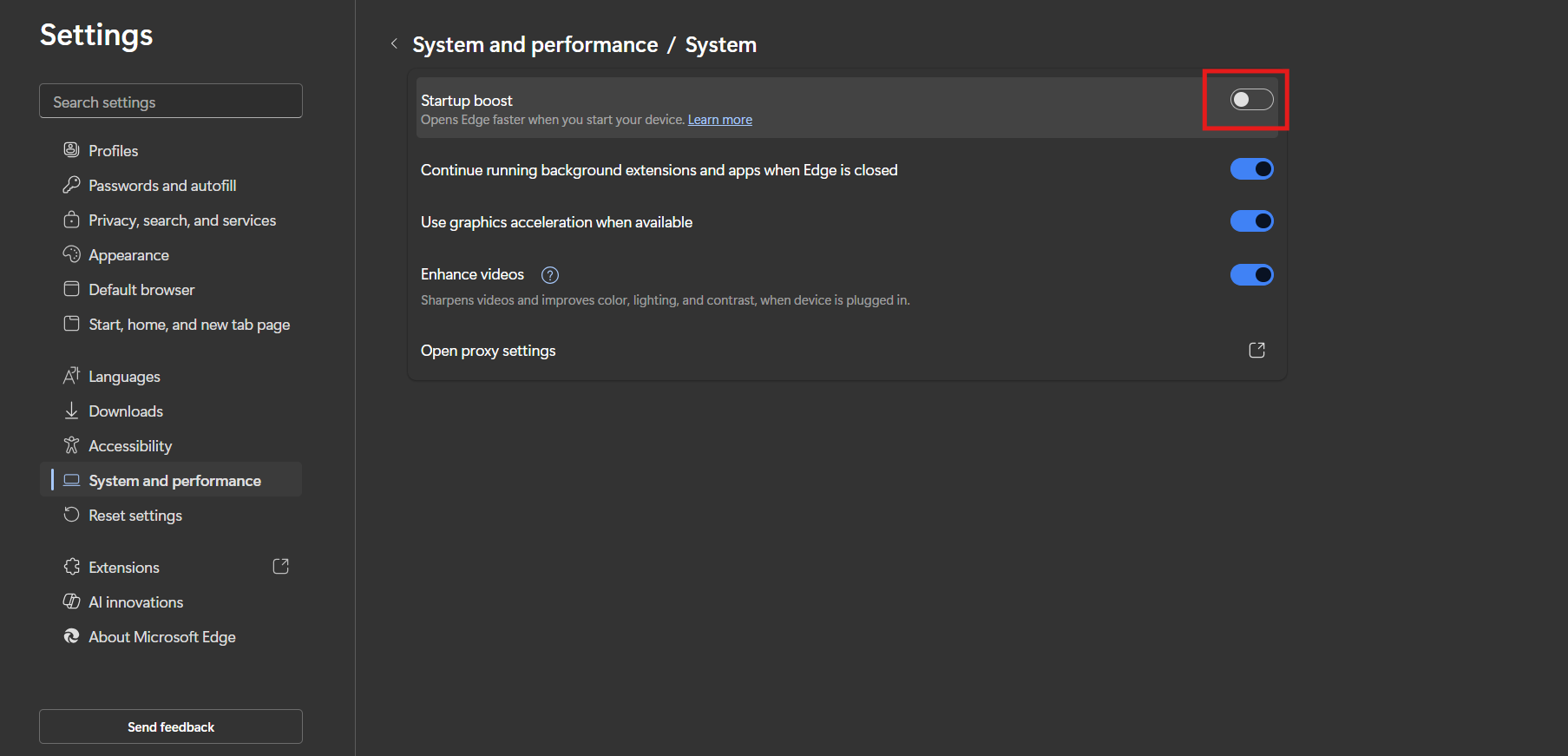Click System and performance breadcrumb link

click(535, 44)
